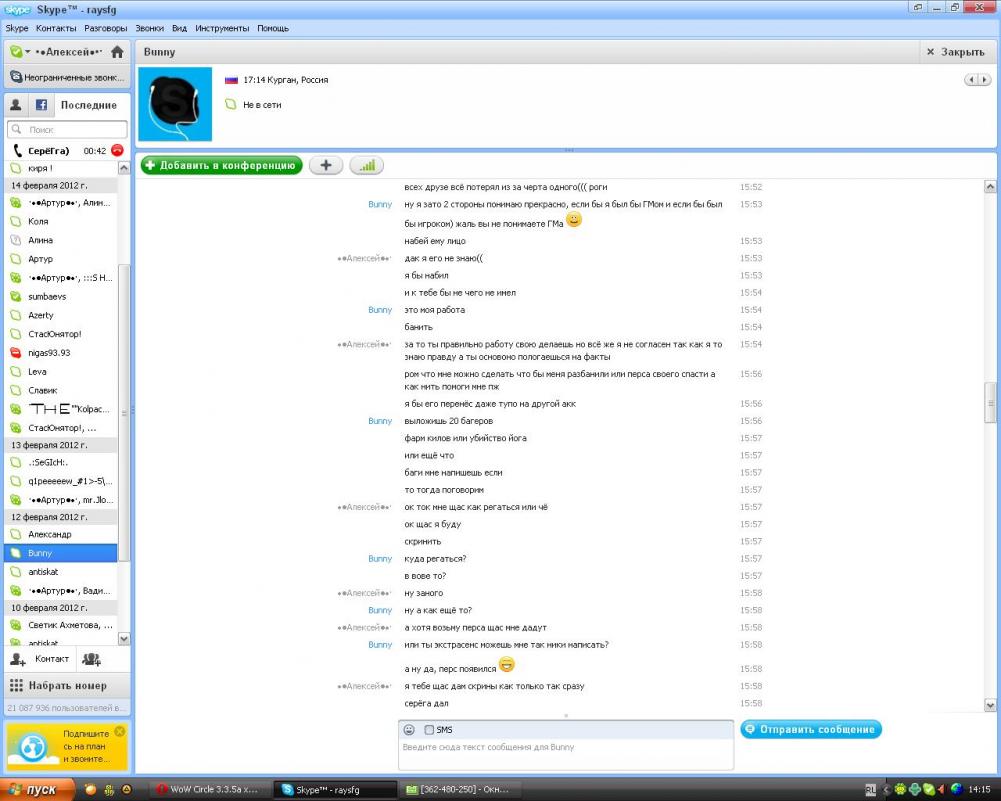The height and width of the screenshot is (801, 1001).
Task: Click the create group icon beside Контакт
Action: (x=91, y=659)
